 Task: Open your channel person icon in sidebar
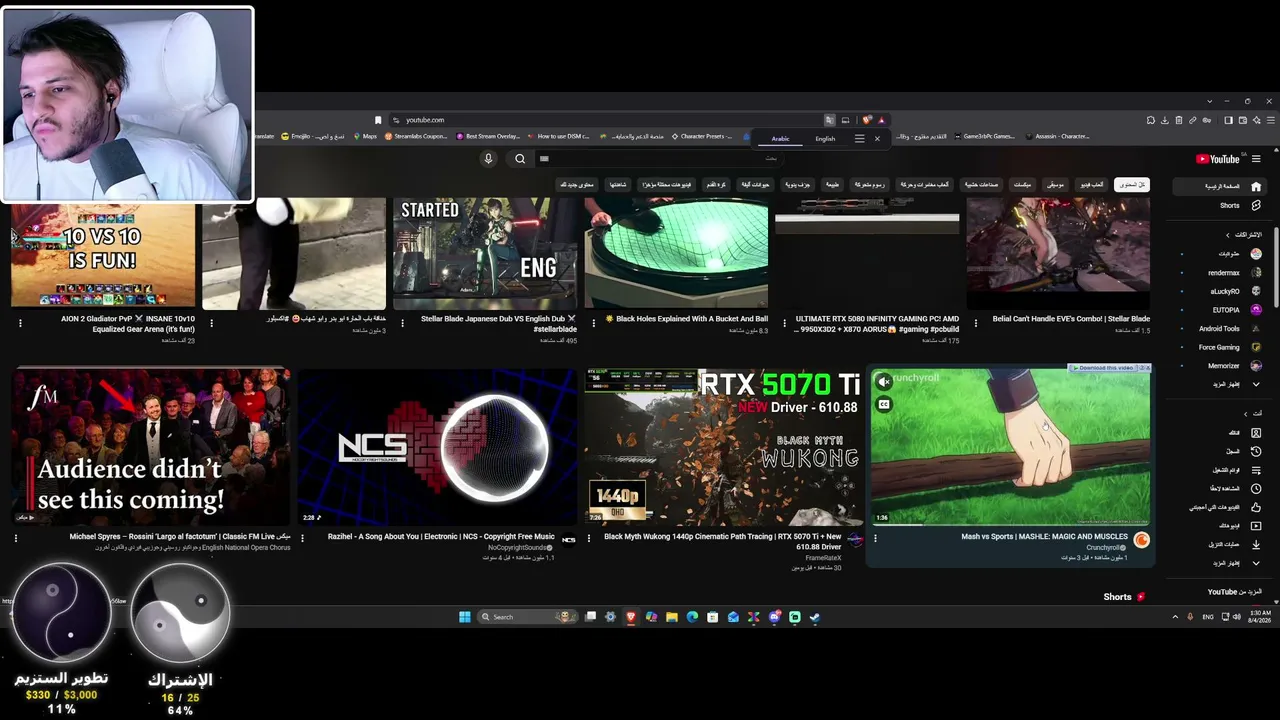coord(1256,433)
